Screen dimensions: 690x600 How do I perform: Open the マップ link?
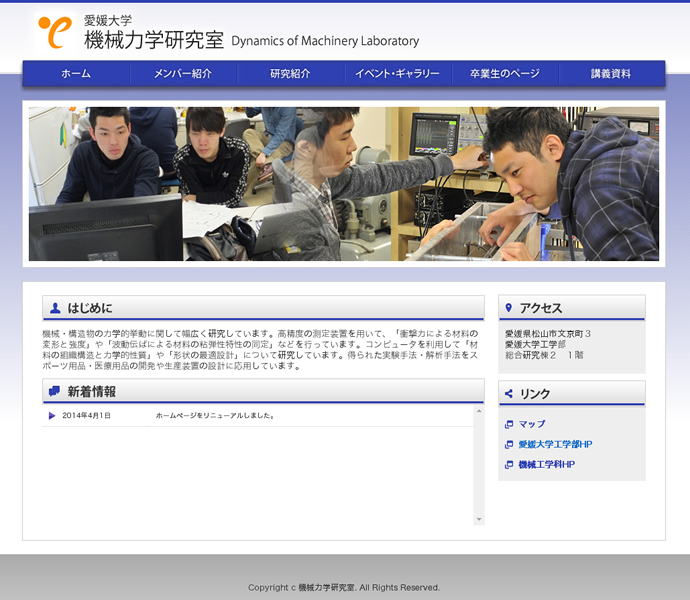tap(532, 424)
